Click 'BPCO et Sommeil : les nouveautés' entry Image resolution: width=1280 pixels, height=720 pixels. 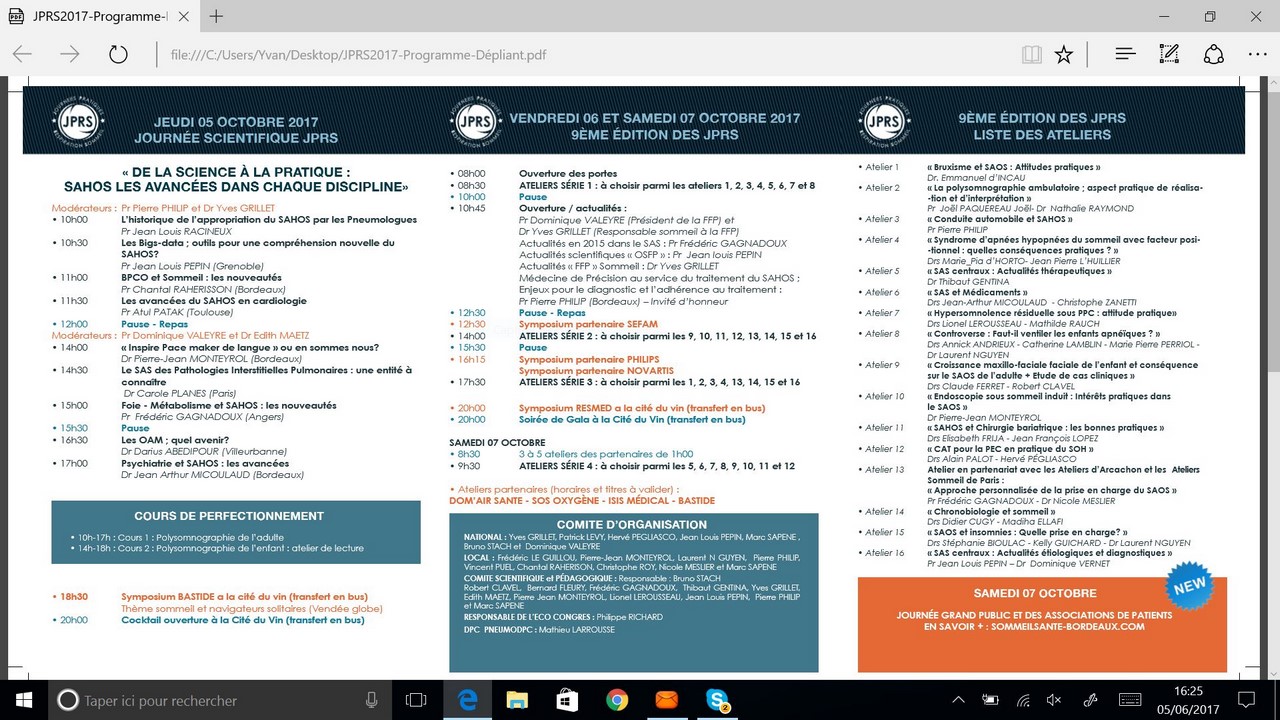pos(201,277)
